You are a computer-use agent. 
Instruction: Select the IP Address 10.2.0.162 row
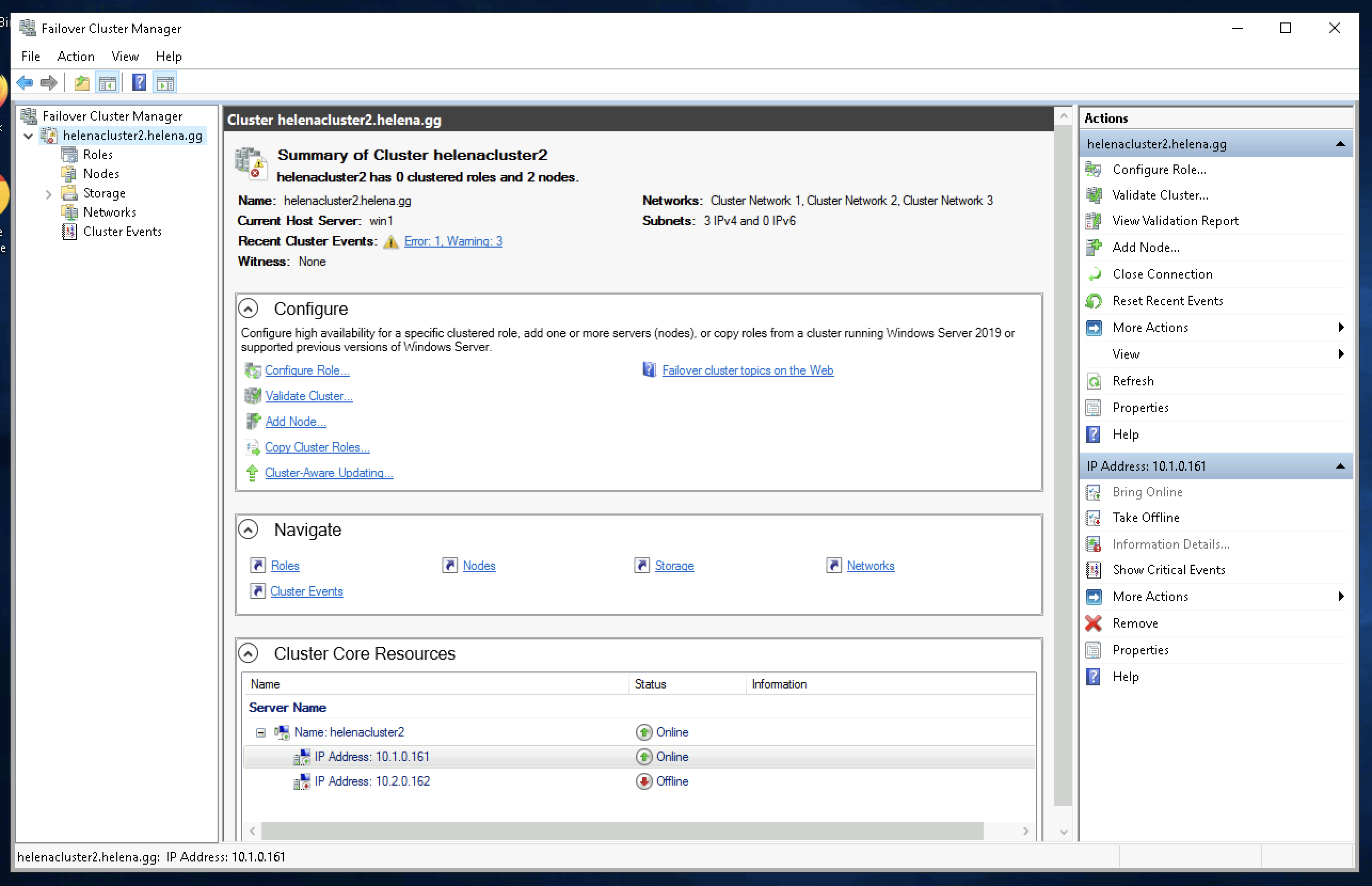tap(371, 781)
